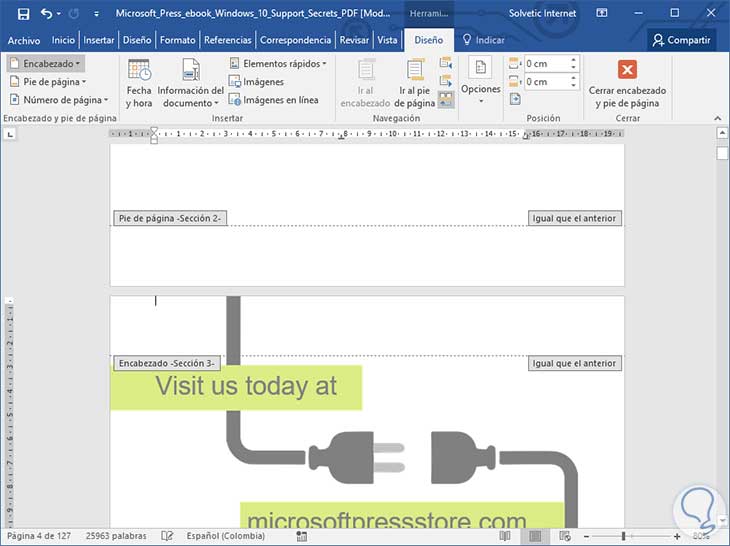Zoom in with the plus button
This screenshot has height=546, width=730.
coord(677,536)
